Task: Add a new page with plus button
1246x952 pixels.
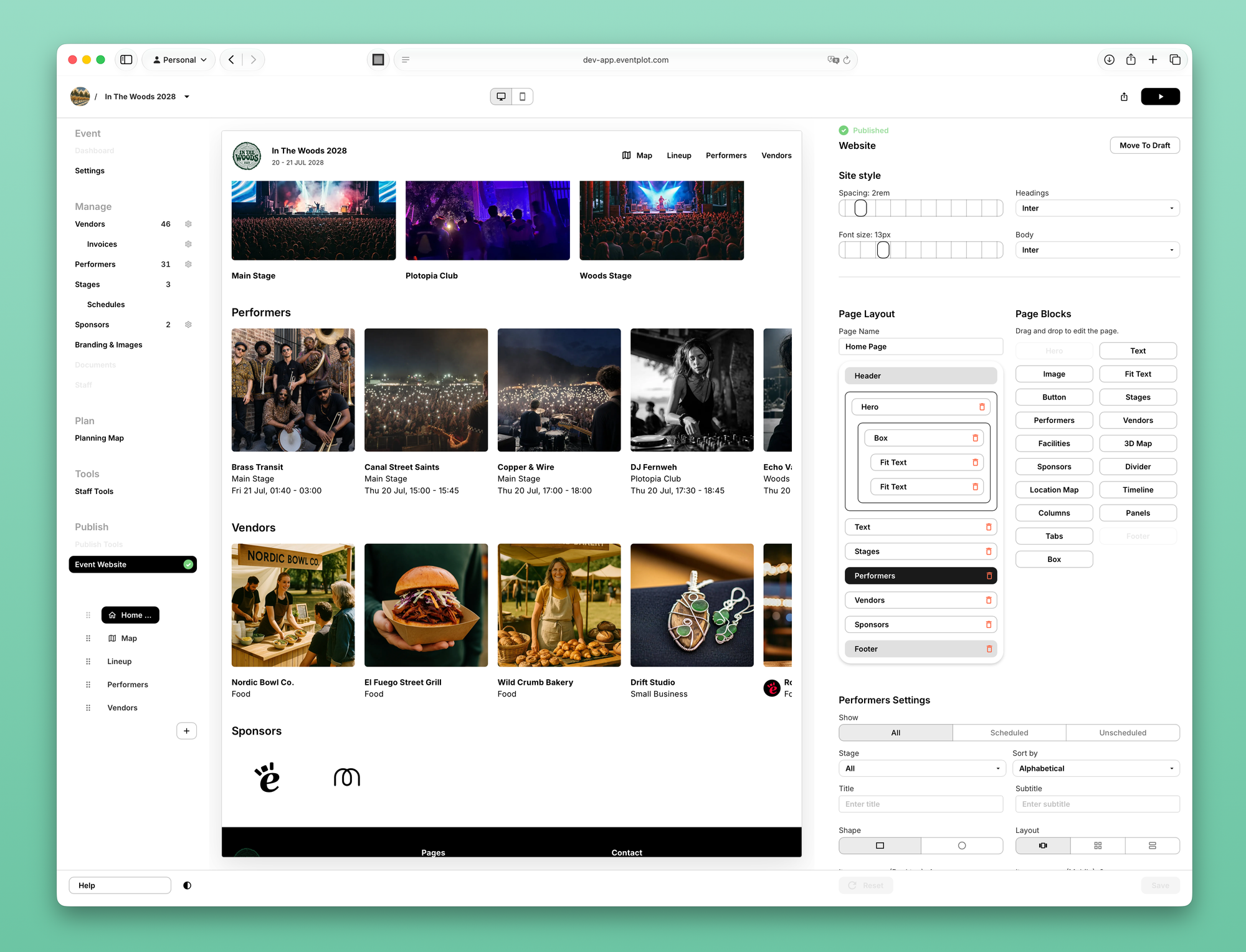Action: click(x=186, y=731)
